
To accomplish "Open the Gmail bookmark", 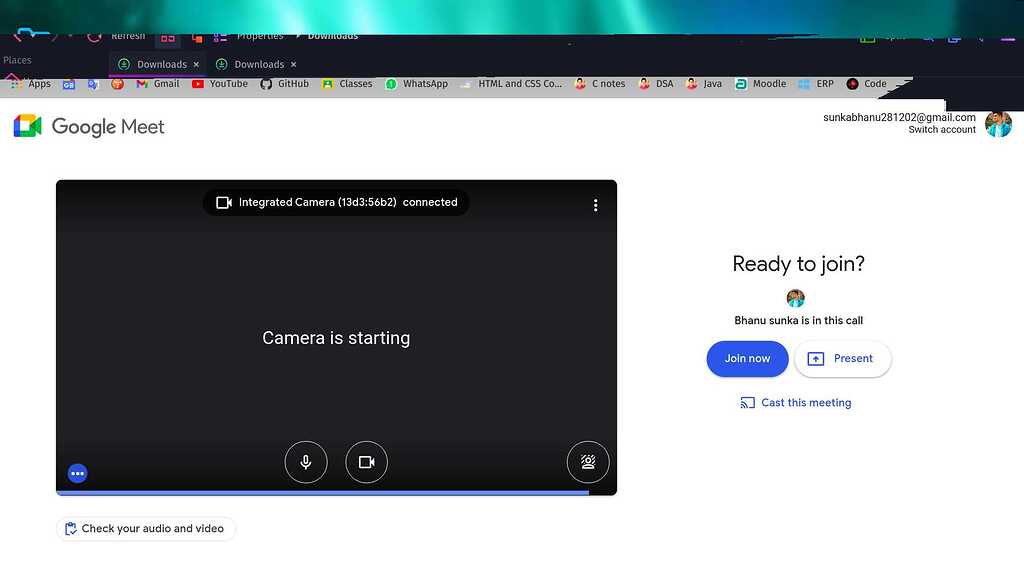I will 158,84.
